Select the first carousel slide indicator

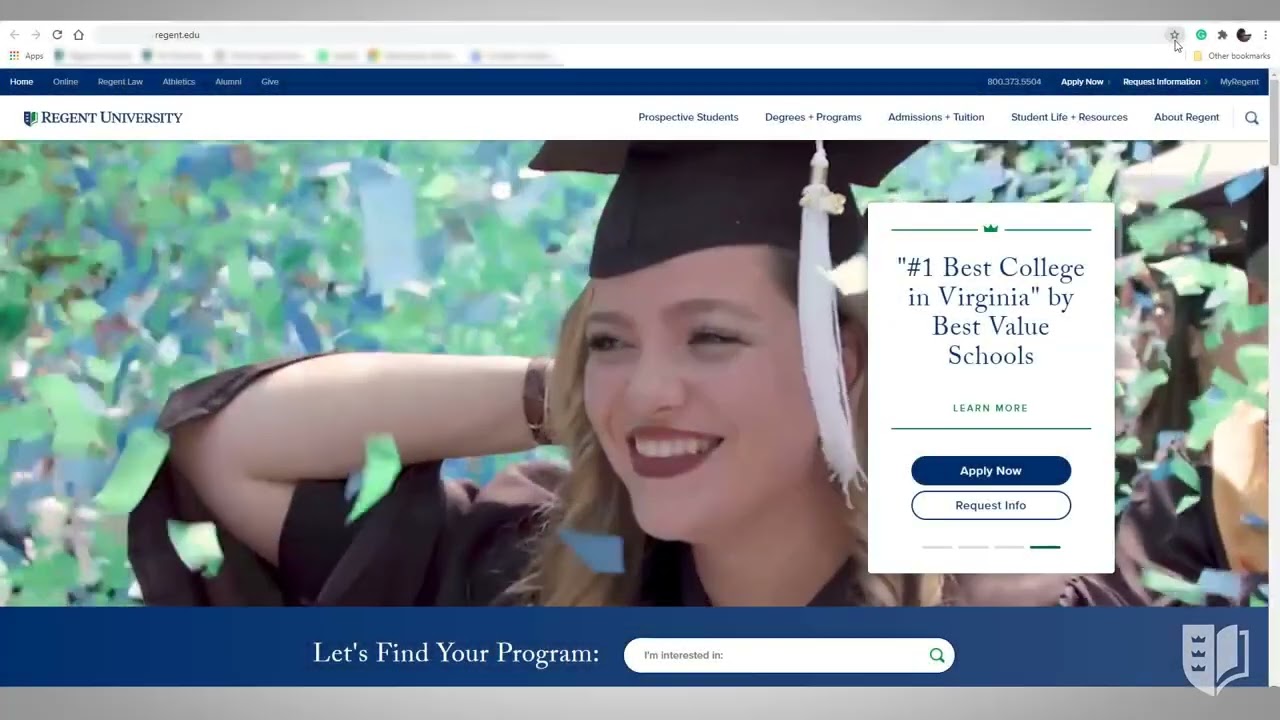(x=937, y=547)
